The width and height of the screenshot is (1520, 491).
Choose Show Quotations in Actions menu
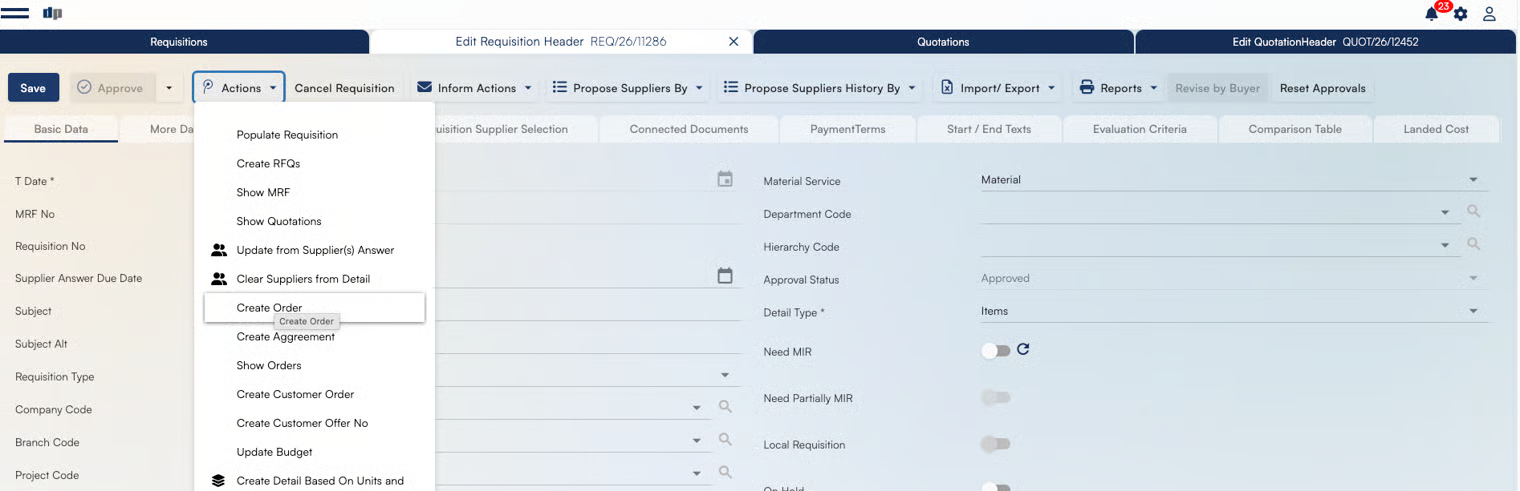click(279, 221)
